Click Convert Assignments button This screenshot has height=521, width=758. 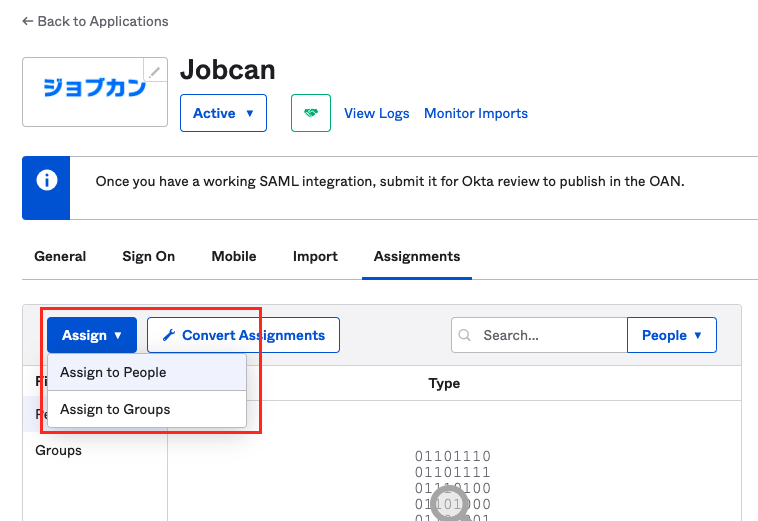(x=243, y=335)
